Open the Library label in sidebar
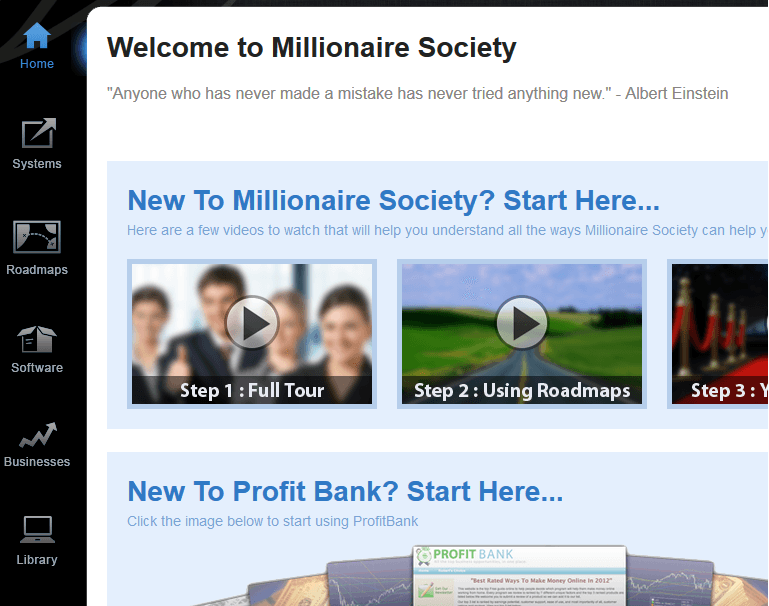Image resolution: width=769 pixels, height=606 pixels. coord(37,560)
